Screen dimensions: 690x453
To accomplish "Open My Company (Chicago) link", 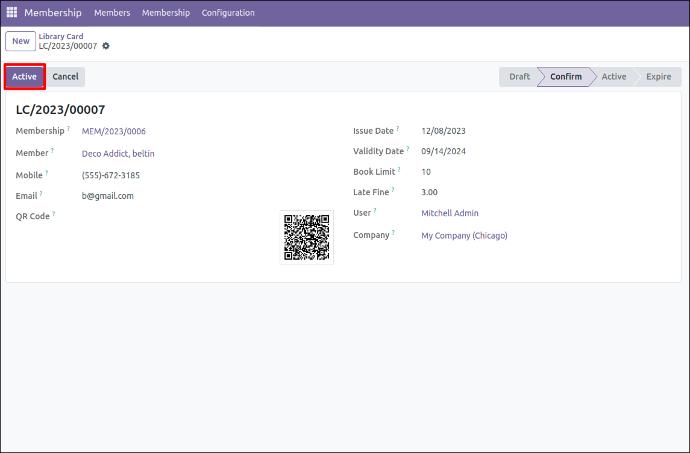I will [464, 236].
